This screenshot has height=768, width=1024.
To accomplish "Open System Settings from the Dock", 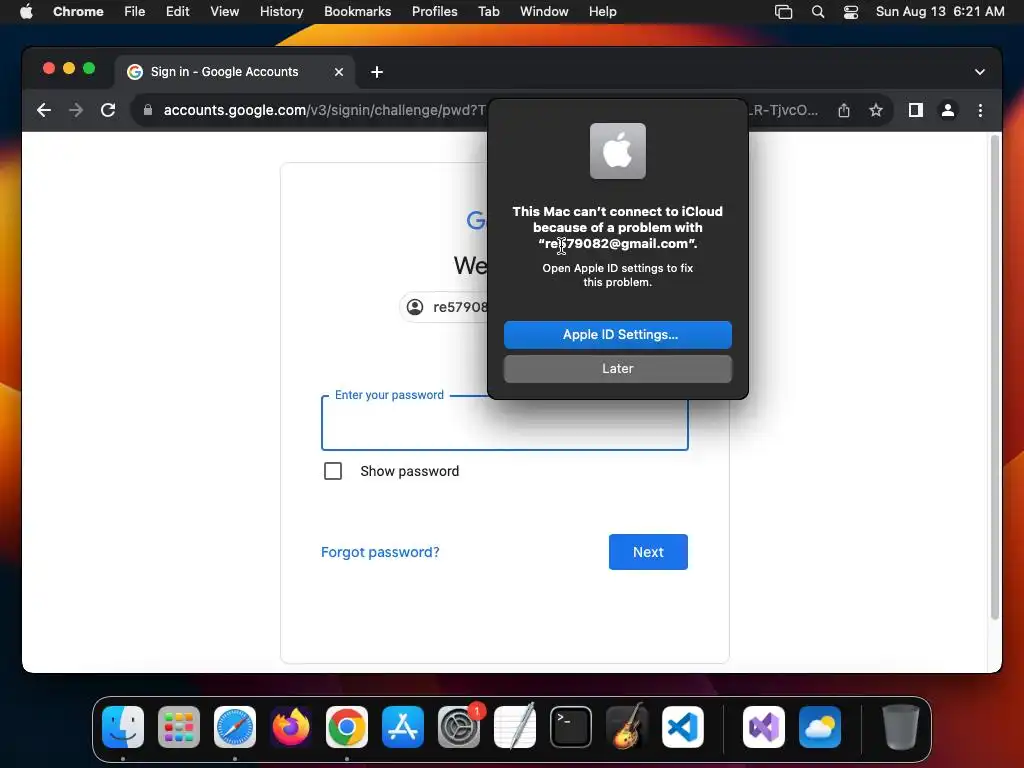I will pyautogui.click(x=459, y=727).
